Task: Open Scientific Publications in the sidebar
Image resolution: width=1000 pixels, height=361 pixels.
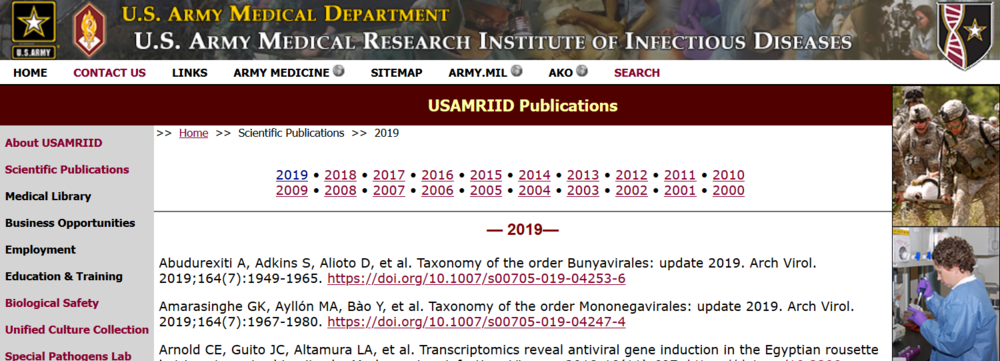Action: (x=67, y=170)
